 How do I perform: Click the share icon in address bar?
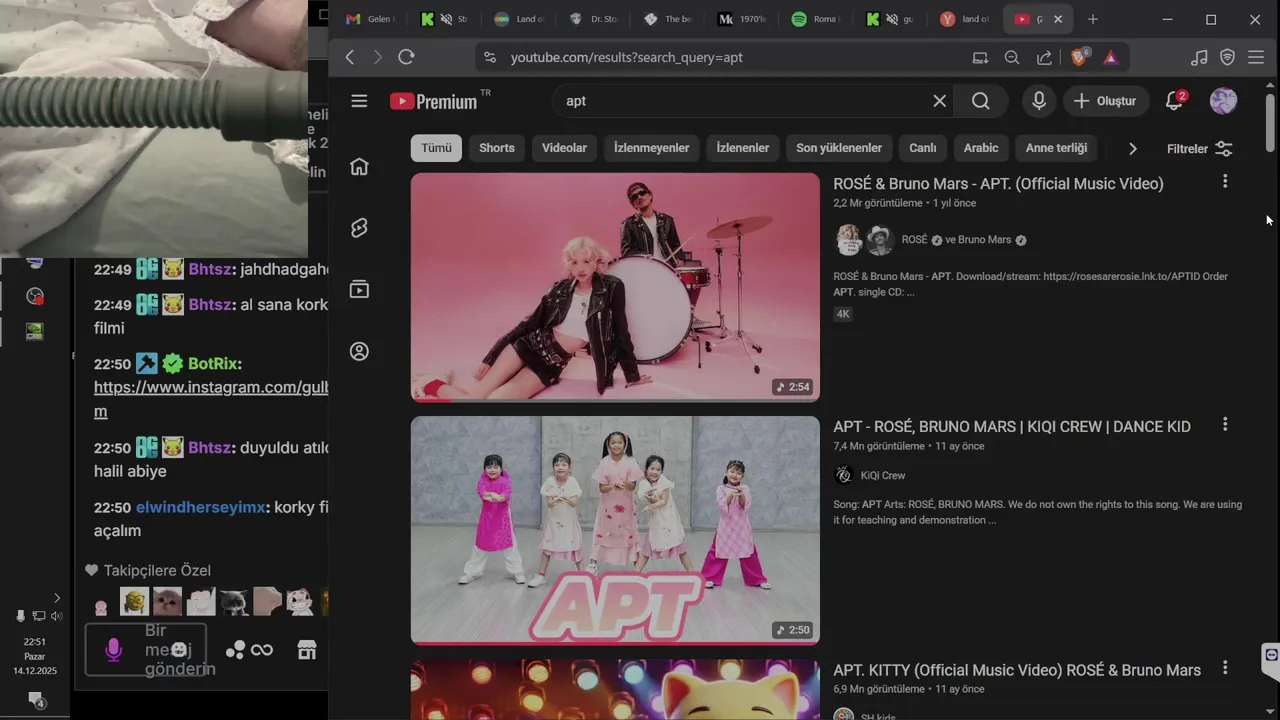pos(1044,57)
